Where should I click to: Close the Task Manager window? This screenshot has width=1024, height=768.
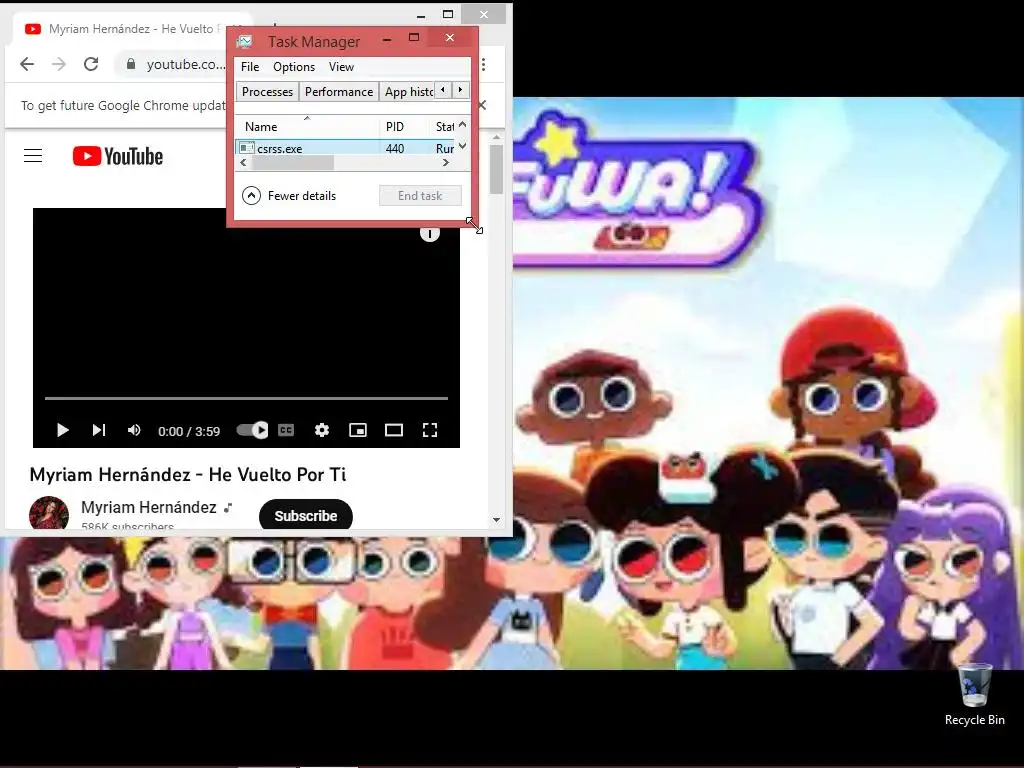point(450,38)
